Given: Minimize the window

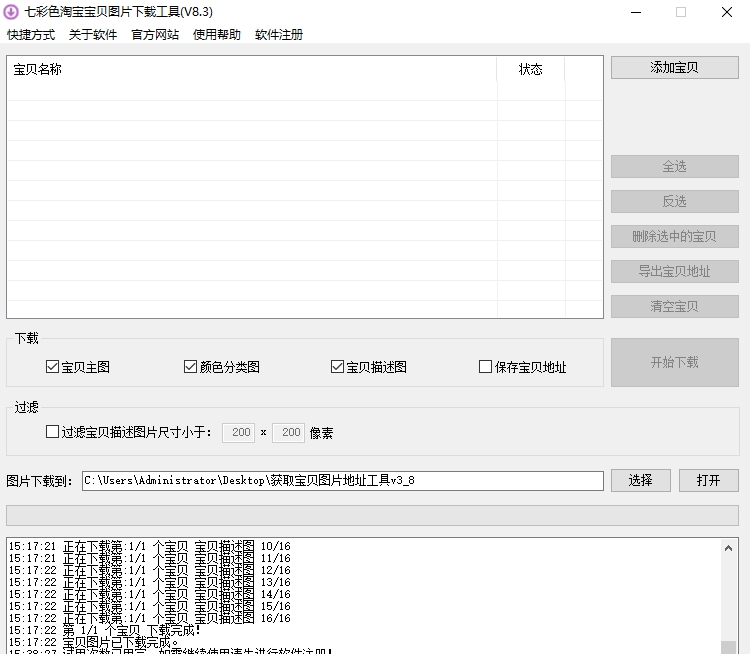Looking at the screenshot, I should (x=636, y=12).
